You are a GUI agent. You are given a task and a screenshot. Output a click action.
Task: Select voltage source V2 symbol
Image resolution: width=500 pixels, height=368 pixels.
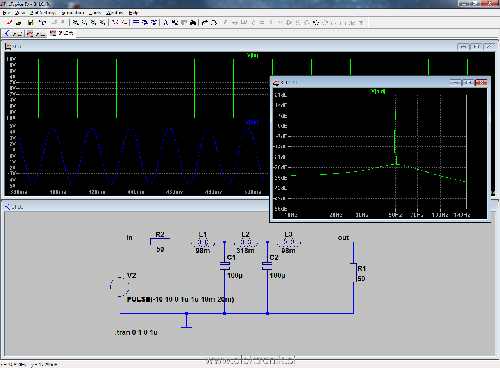point(120,286)
